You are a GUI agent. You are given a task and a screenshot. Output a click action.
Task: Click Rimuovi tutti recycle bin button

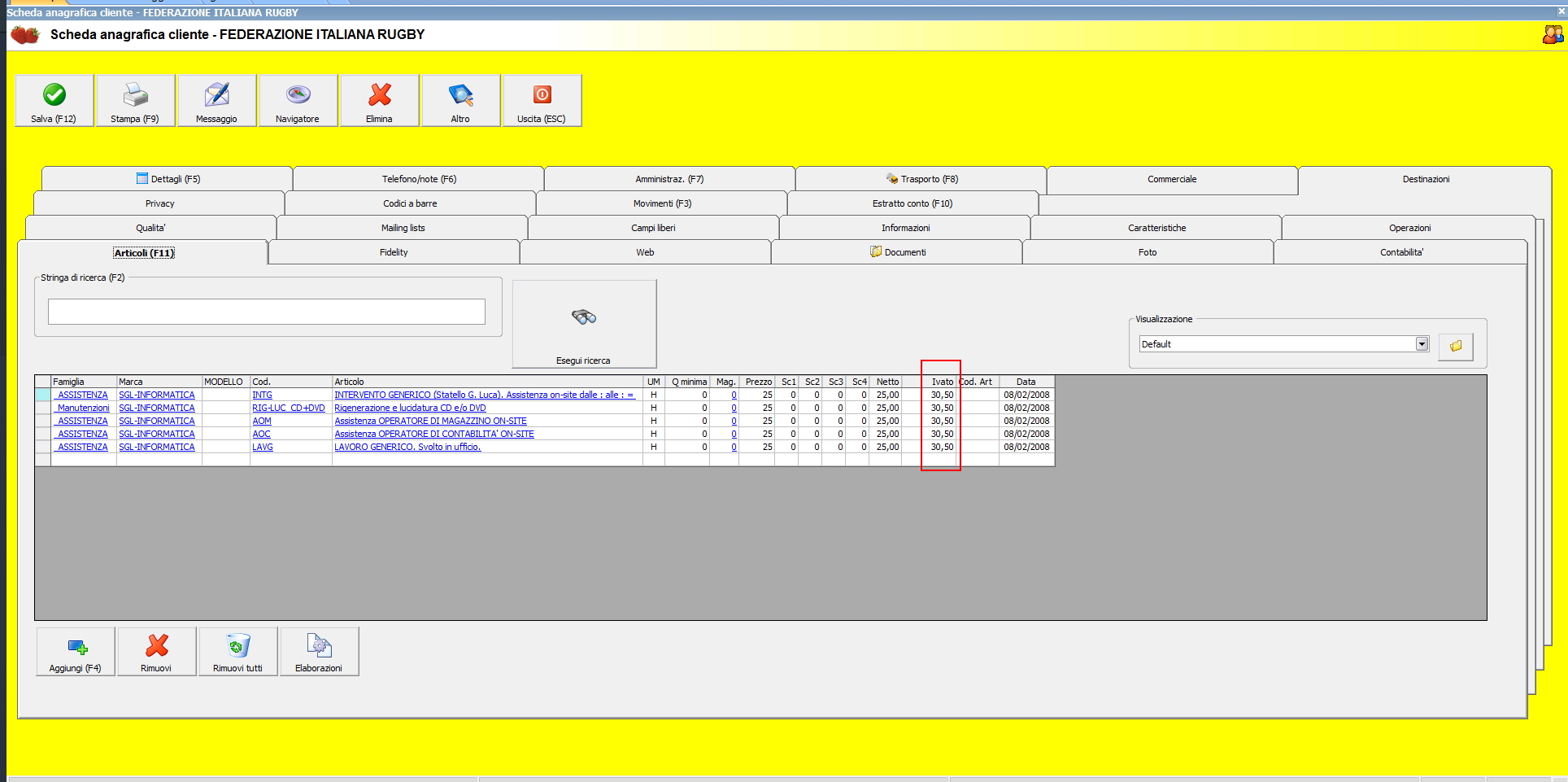click(x=238, y=651)
